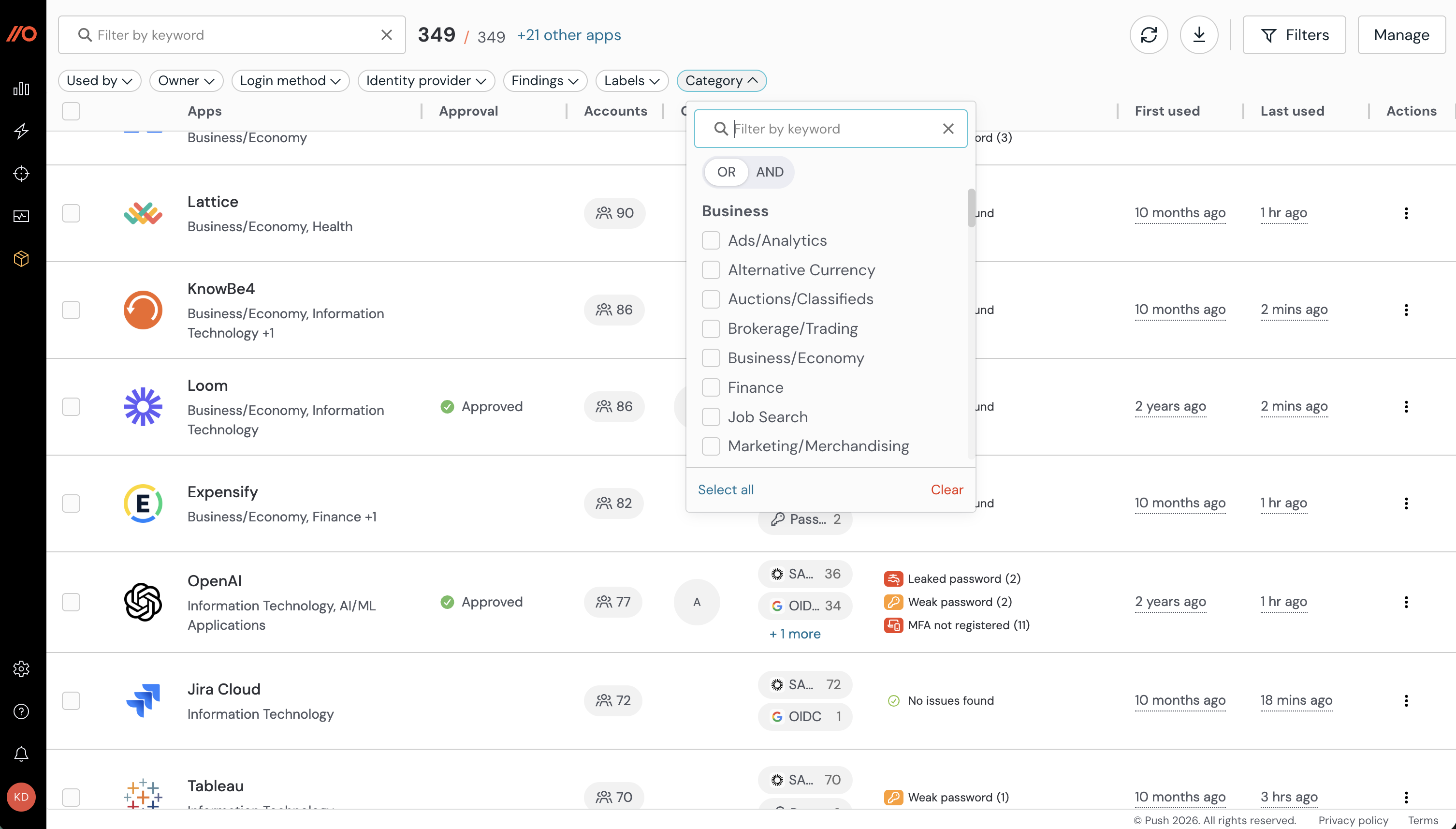
Task: Click the First used column header
Action: click(1167, 111)
